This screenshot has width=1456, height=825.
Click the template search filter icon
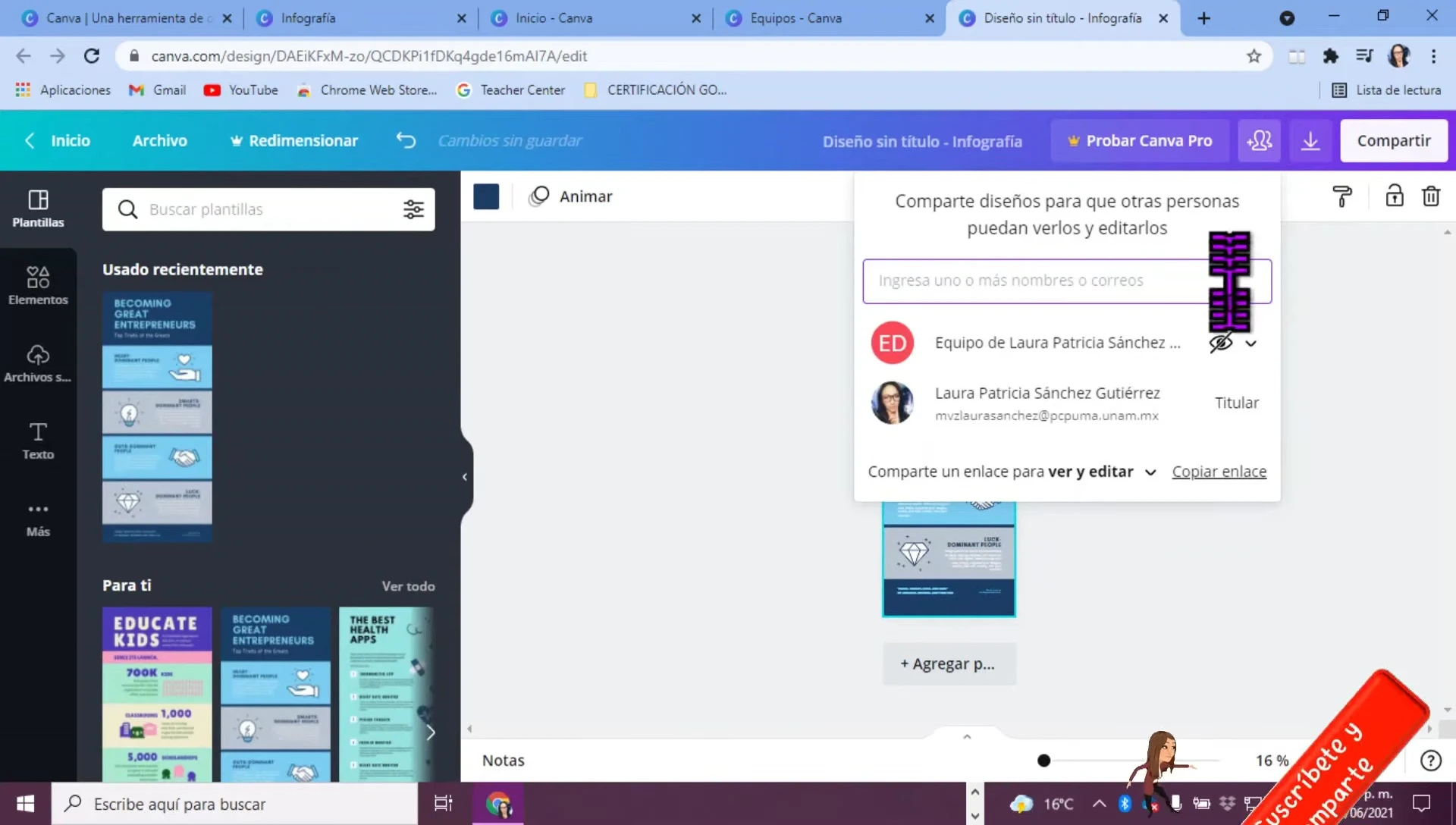pyautogui.click(x=413, y=209)
